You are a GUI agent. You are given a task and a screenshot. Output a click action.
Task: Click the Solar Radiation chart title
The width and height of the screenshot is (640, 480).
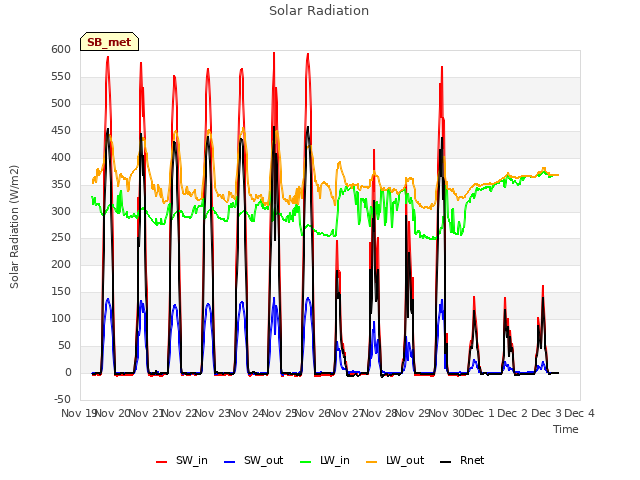pyautogui.click(x=319, y=11)
